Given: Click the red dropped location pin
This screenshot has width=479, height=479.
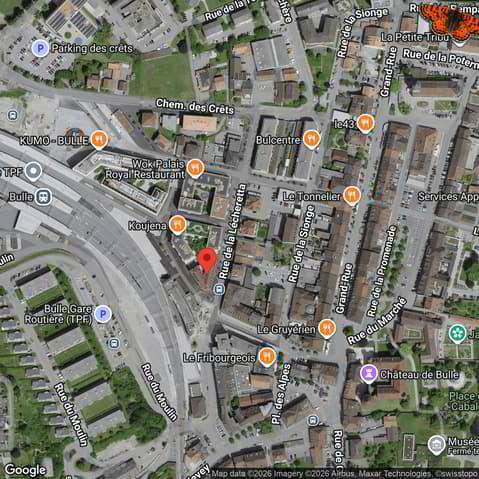Looking at the screenshot, I should [x=207, y=260].
